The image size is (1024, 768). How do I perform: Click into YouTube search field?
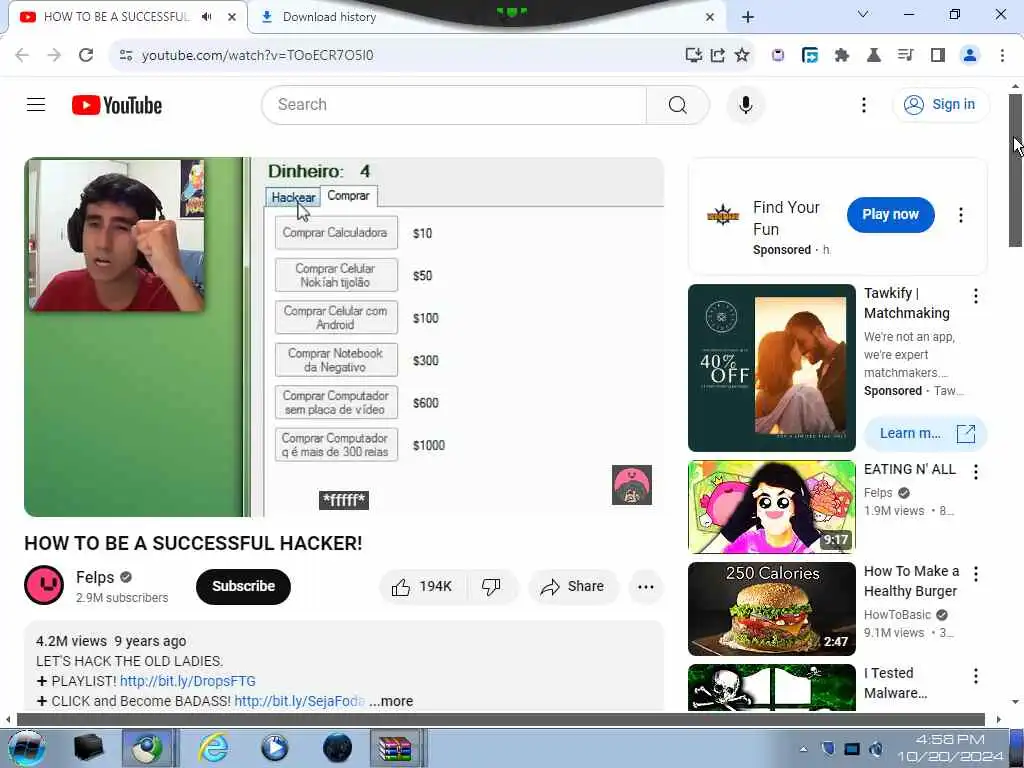(x=454, y=104)
